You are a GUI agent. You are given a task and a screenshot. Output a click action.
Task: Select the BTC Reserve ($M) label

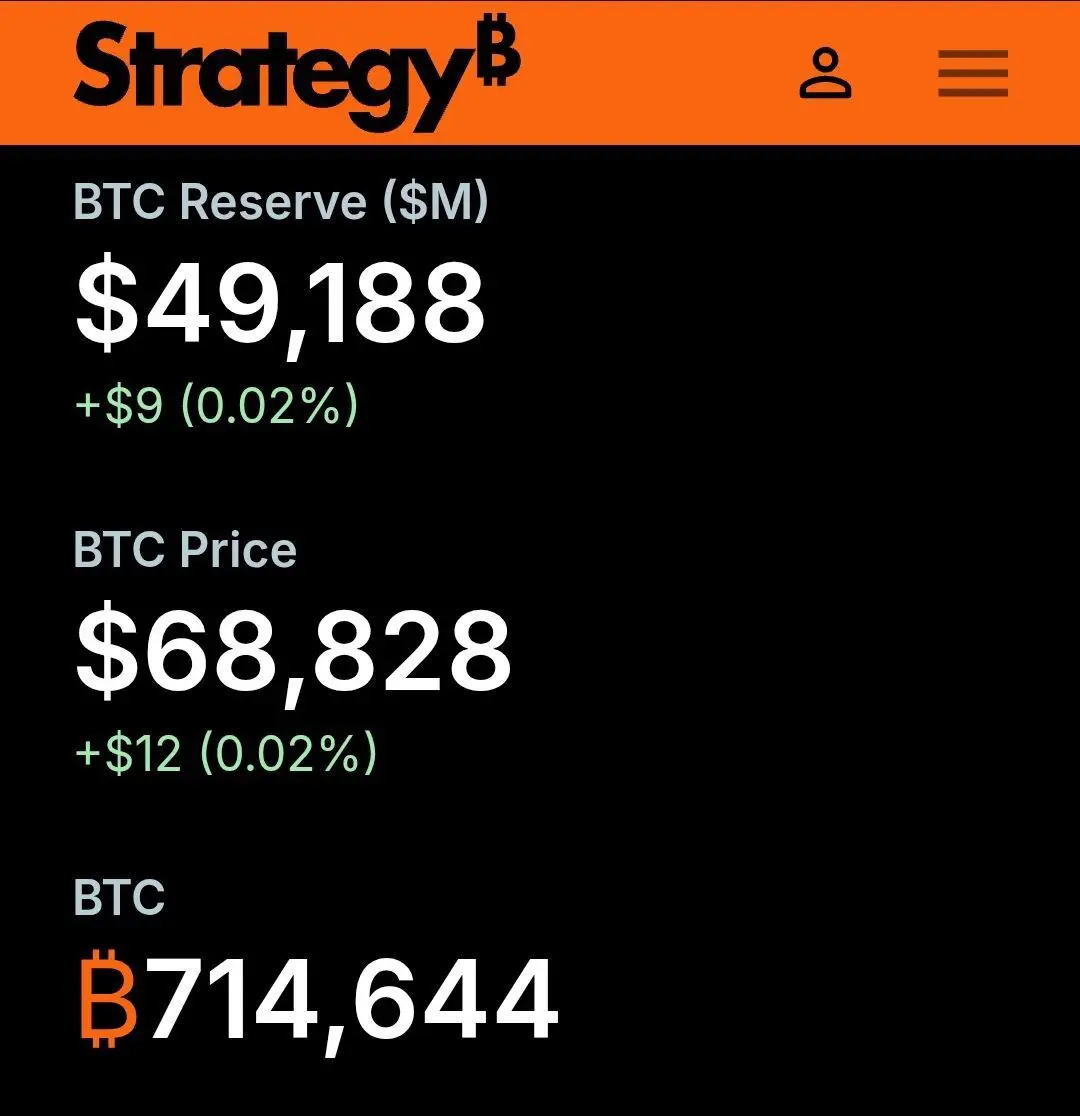(281, 201)
